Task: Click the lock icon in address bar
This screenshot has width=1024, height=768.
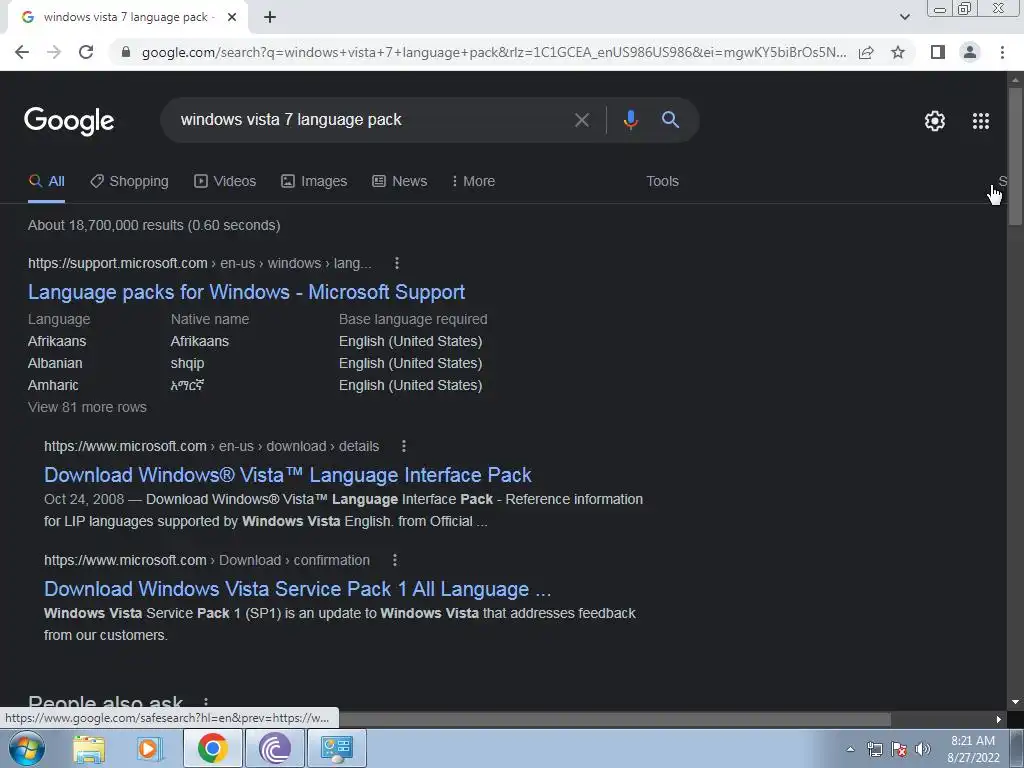Action: (126, 52)
